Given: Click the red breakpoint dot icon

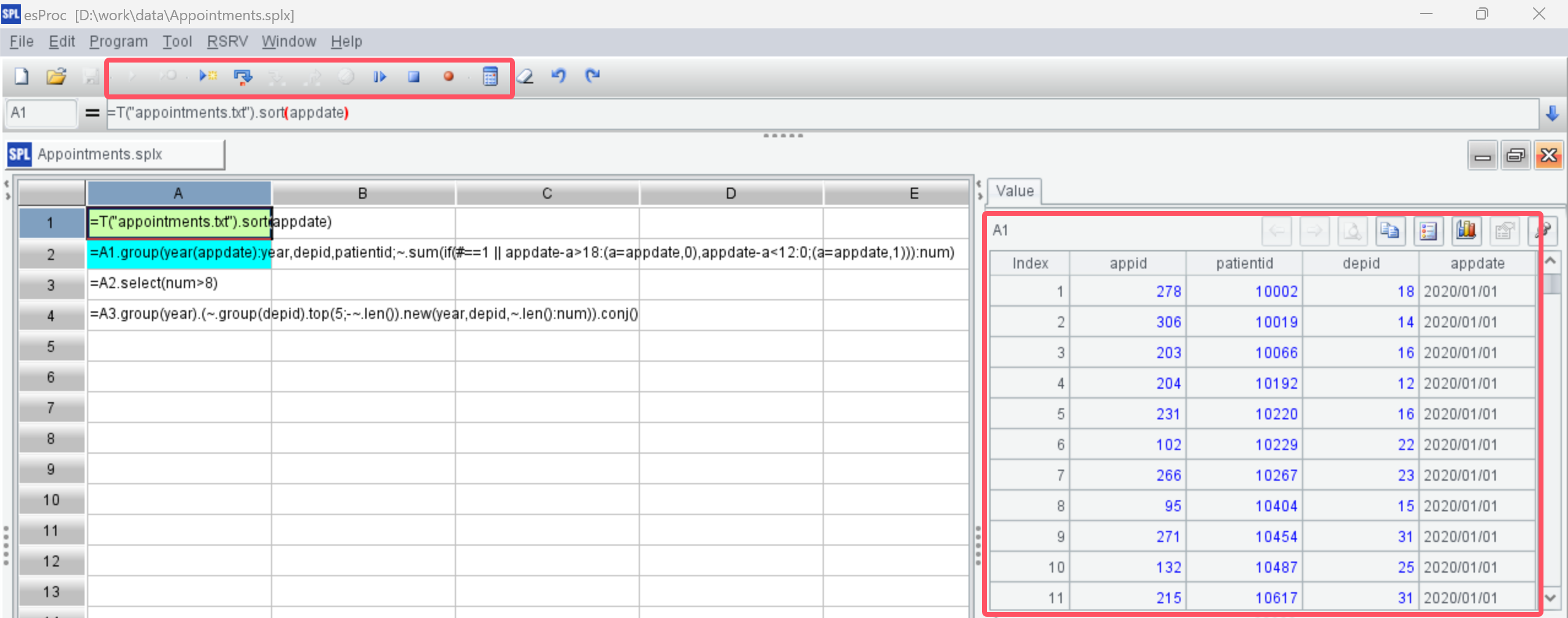Looking at the screenshot, I should click(448, 77).
